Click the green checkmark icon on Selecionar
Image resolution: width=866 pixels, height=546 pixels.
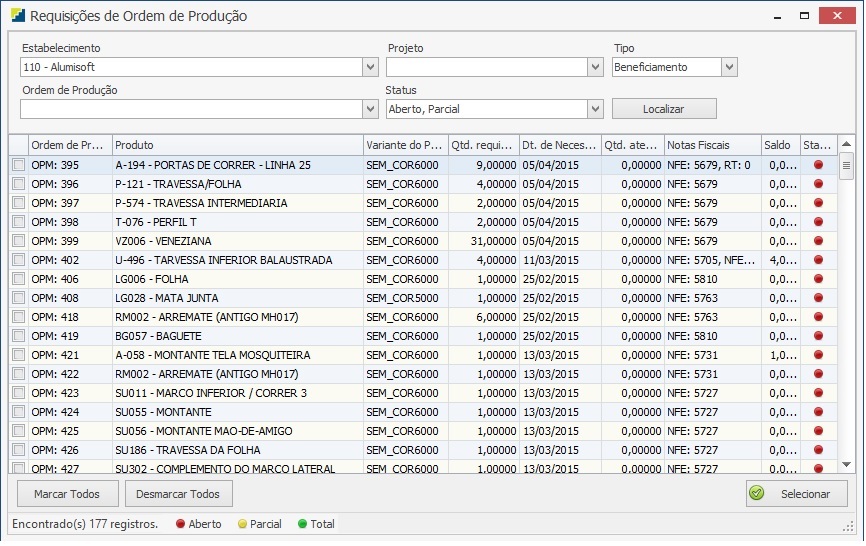click(757, 494)
